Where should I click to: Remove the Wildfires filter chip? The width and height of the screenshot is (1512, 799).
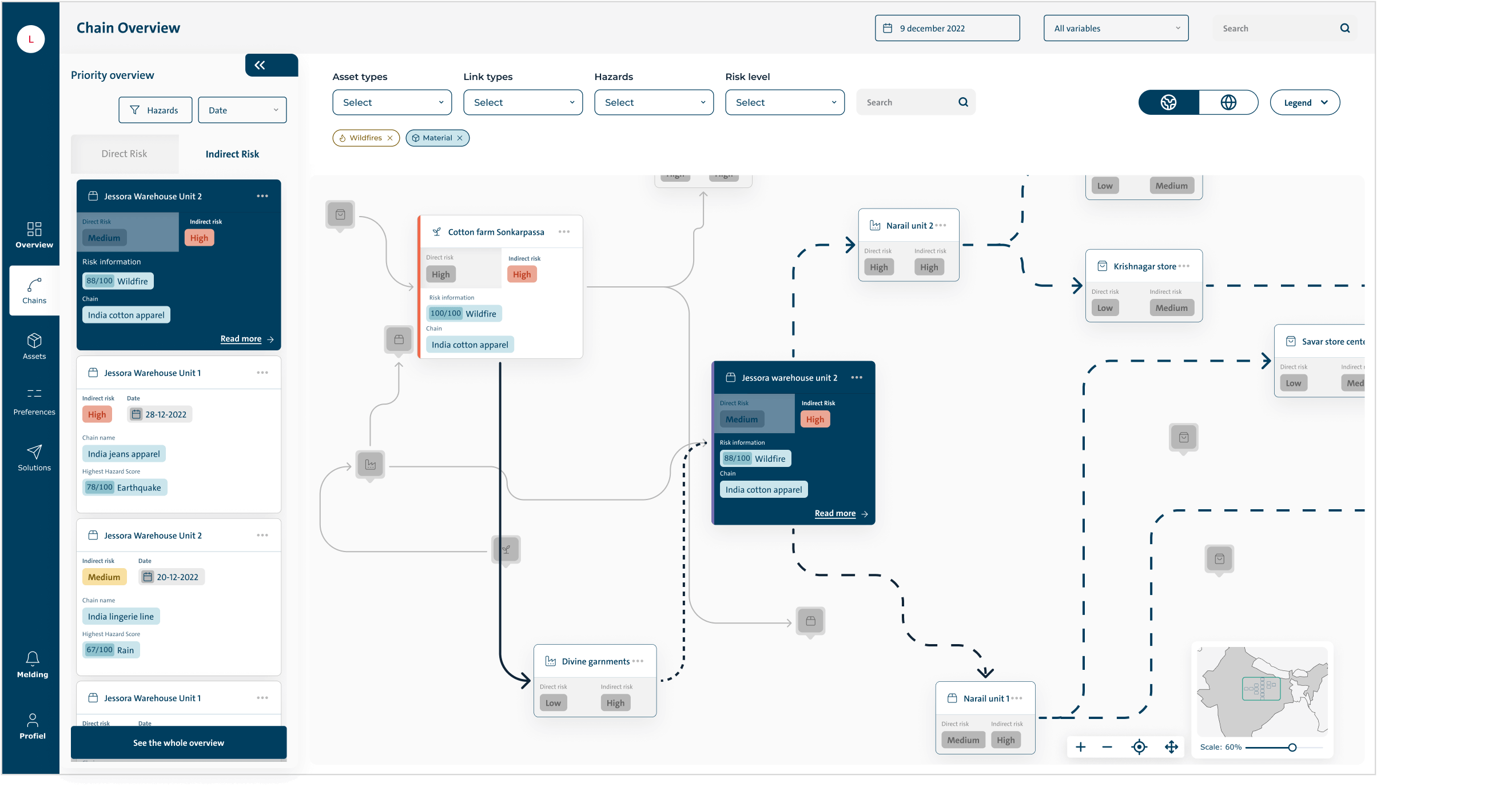390,138
